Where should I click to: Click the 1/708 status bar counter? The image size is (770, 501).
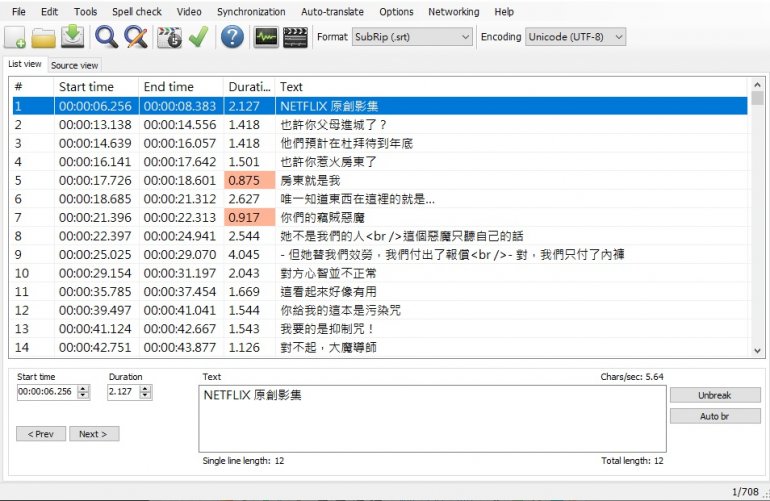[745, 492]
